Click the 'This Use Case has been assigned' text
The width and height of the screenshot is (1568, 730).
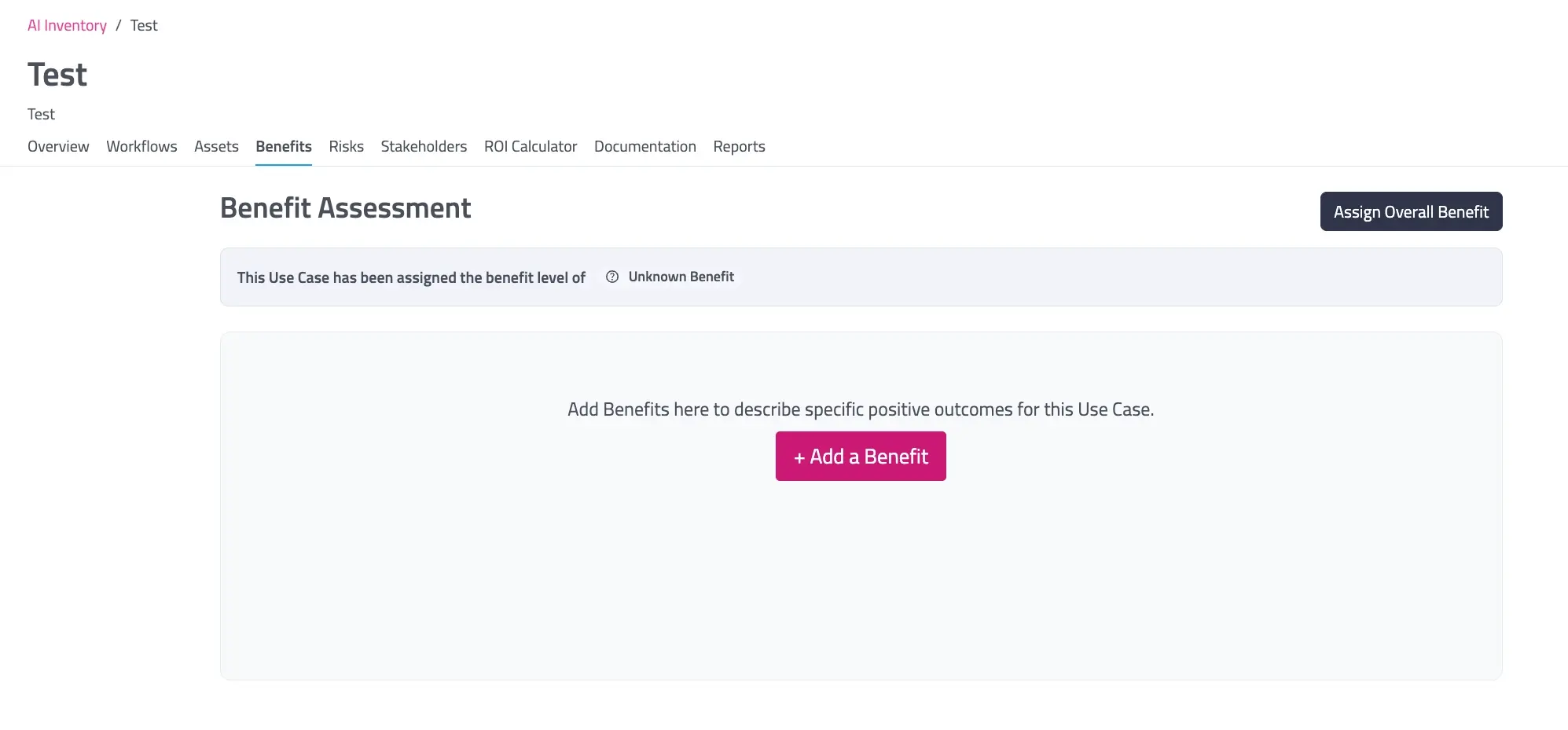[x=411, y=277]
